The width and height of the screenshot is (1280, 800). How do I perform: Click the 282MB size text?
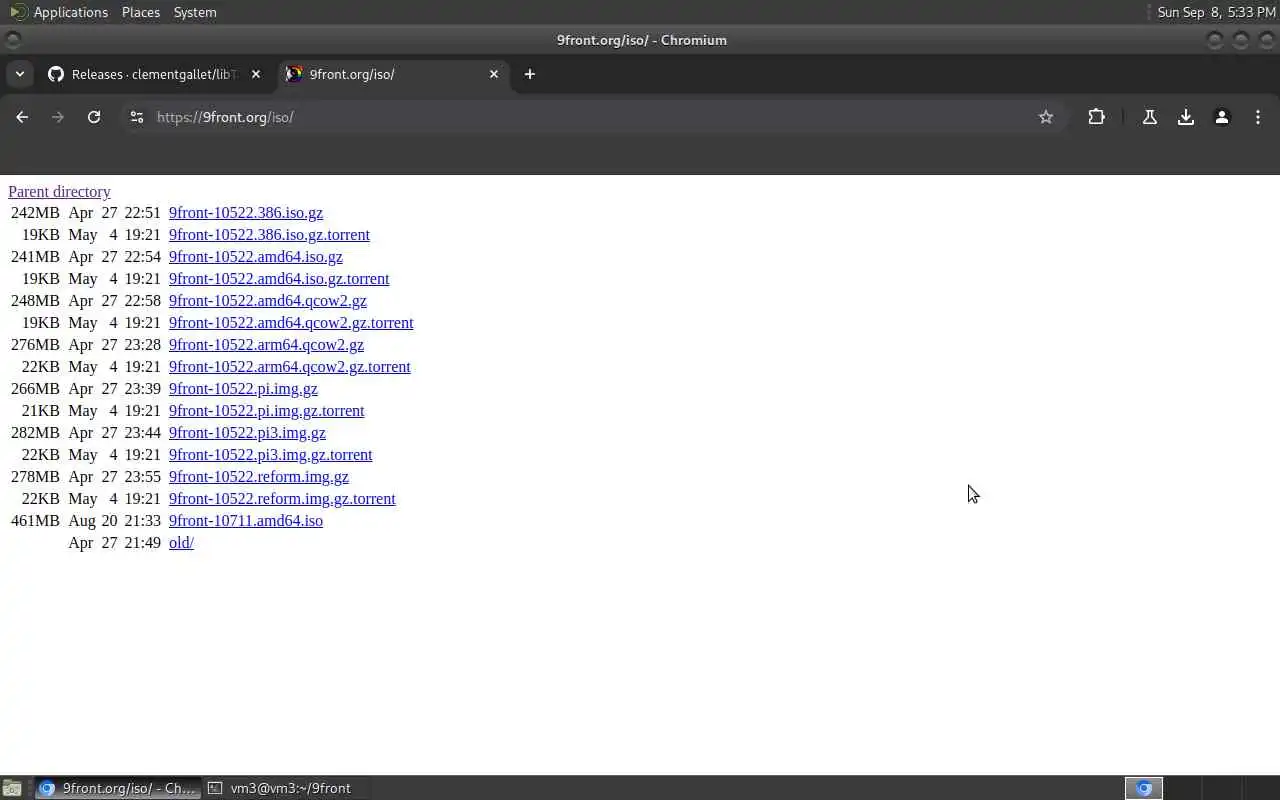click(x=35, y=433)
